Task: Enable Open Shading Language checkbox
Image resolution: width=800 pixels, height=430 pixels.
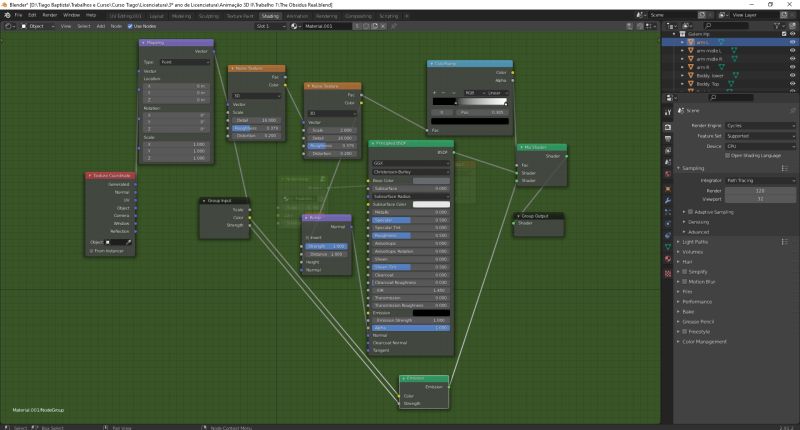Action: tap(727, 156)
